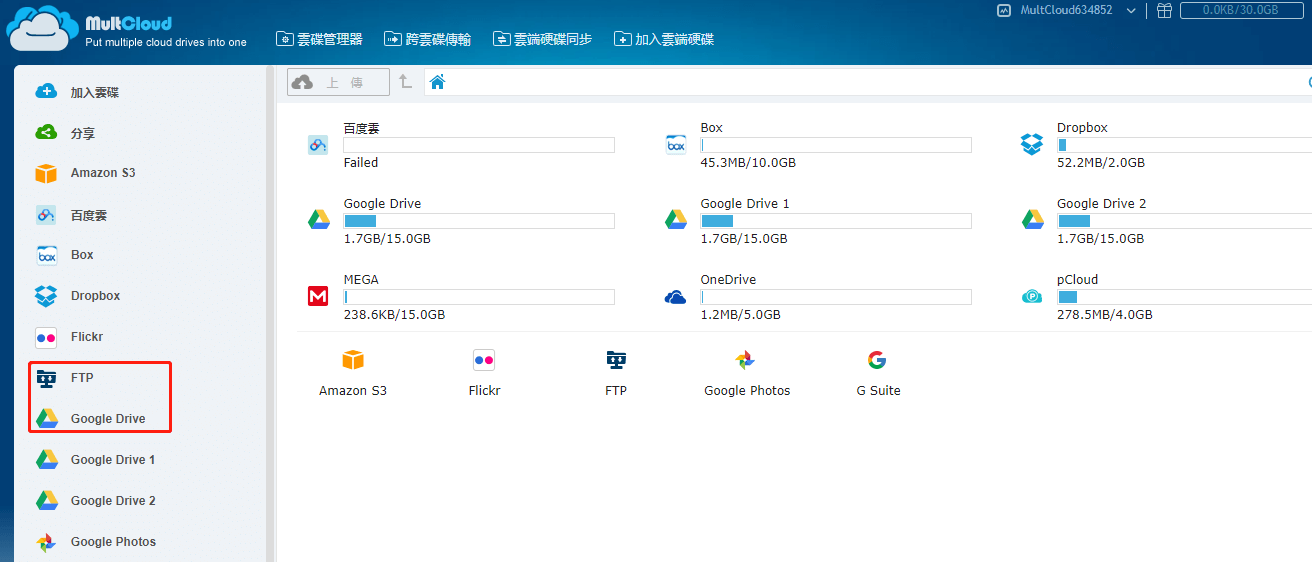Open the gift box icon in header

[1164, 10]
